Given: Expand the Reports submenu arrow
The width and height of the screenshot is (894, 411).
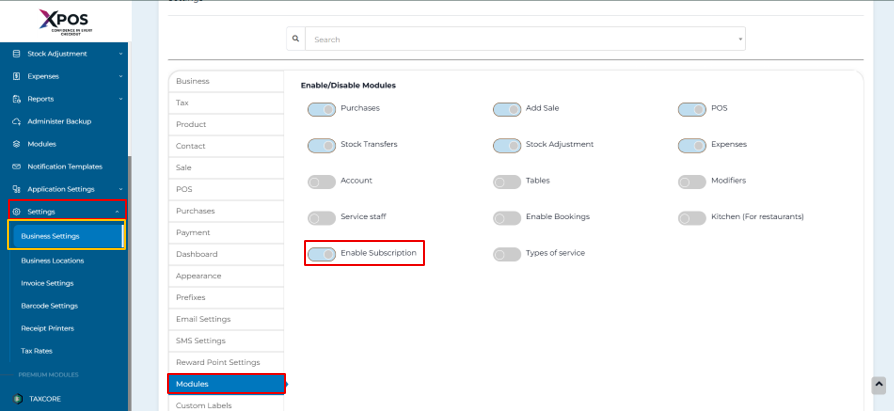Looking at the screenshot, I should [120, 99].
